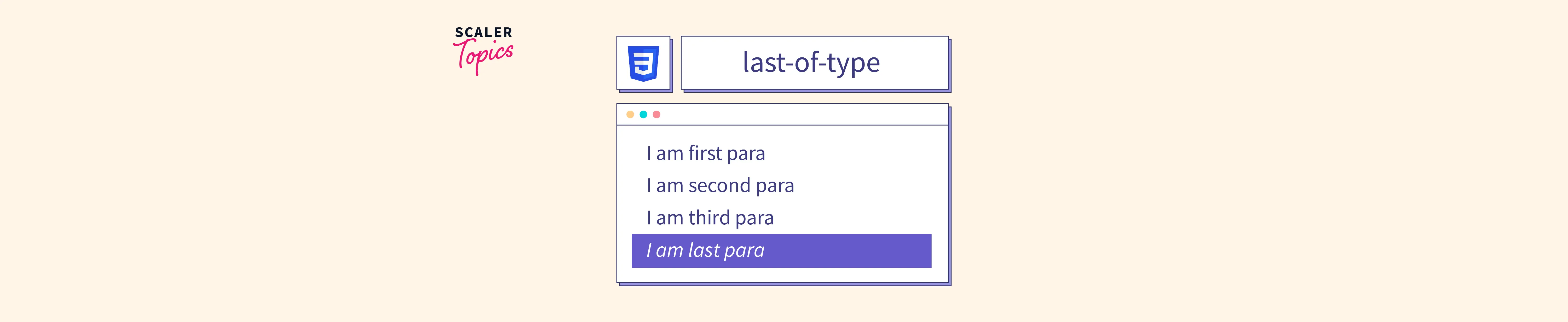The width and height of the screenshot is (1568, 322).
Task: Click the 'I am second para' line
Action: point(720,185)
